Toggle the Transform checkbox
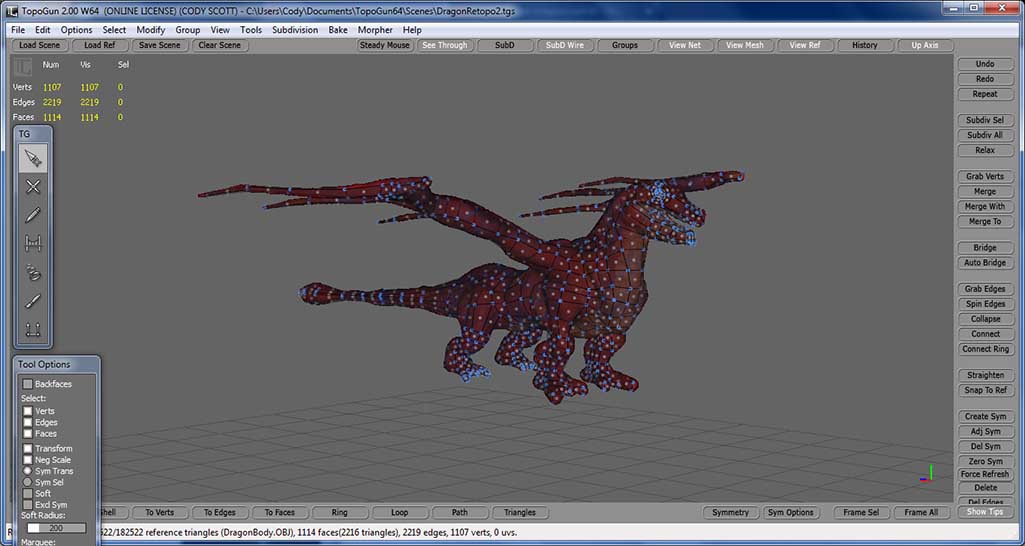Image resolution: width=1025 pixels, height=546 pixels. click(27, 449)
